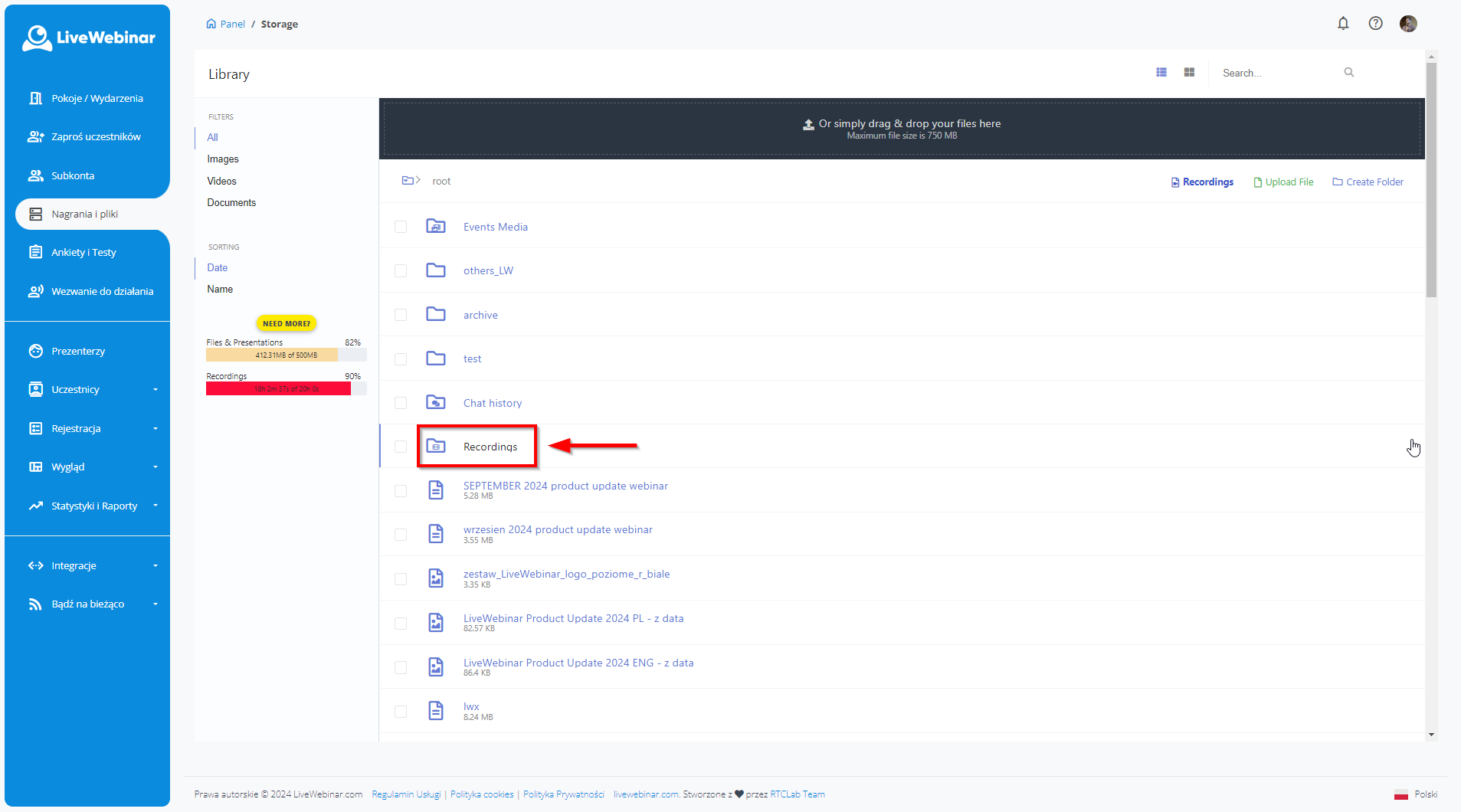Open the help question mark icon
This screenshot has height=812, width=1461.
coord(1375,24)
